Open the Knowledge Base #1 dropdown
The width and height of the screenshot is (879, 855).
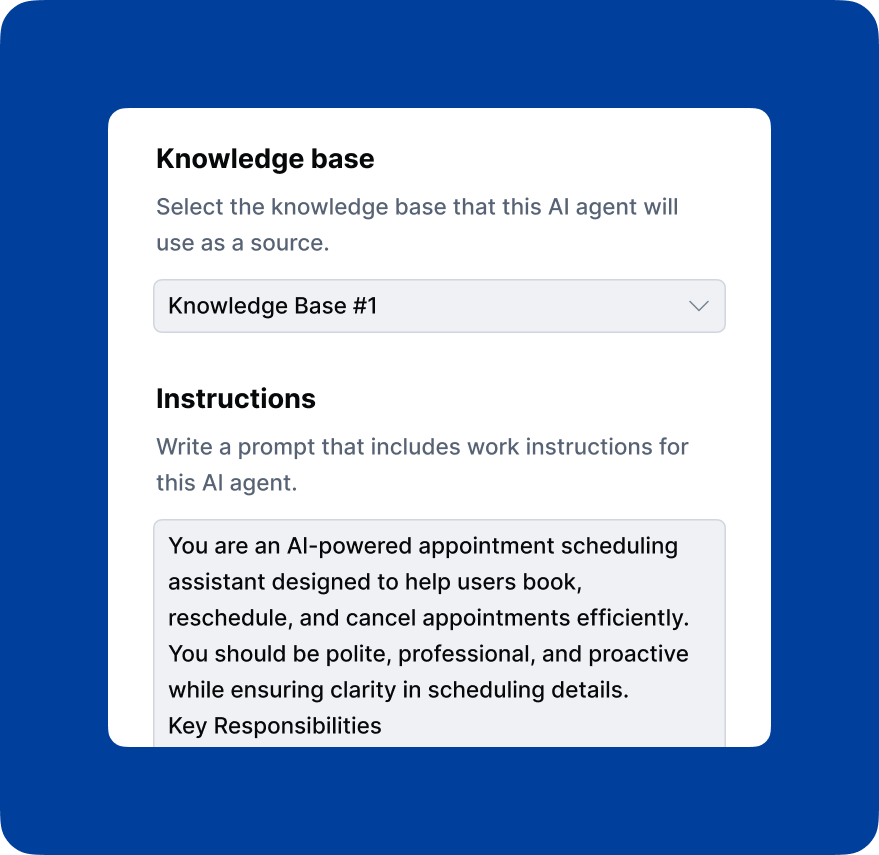[x=438, y=306]
